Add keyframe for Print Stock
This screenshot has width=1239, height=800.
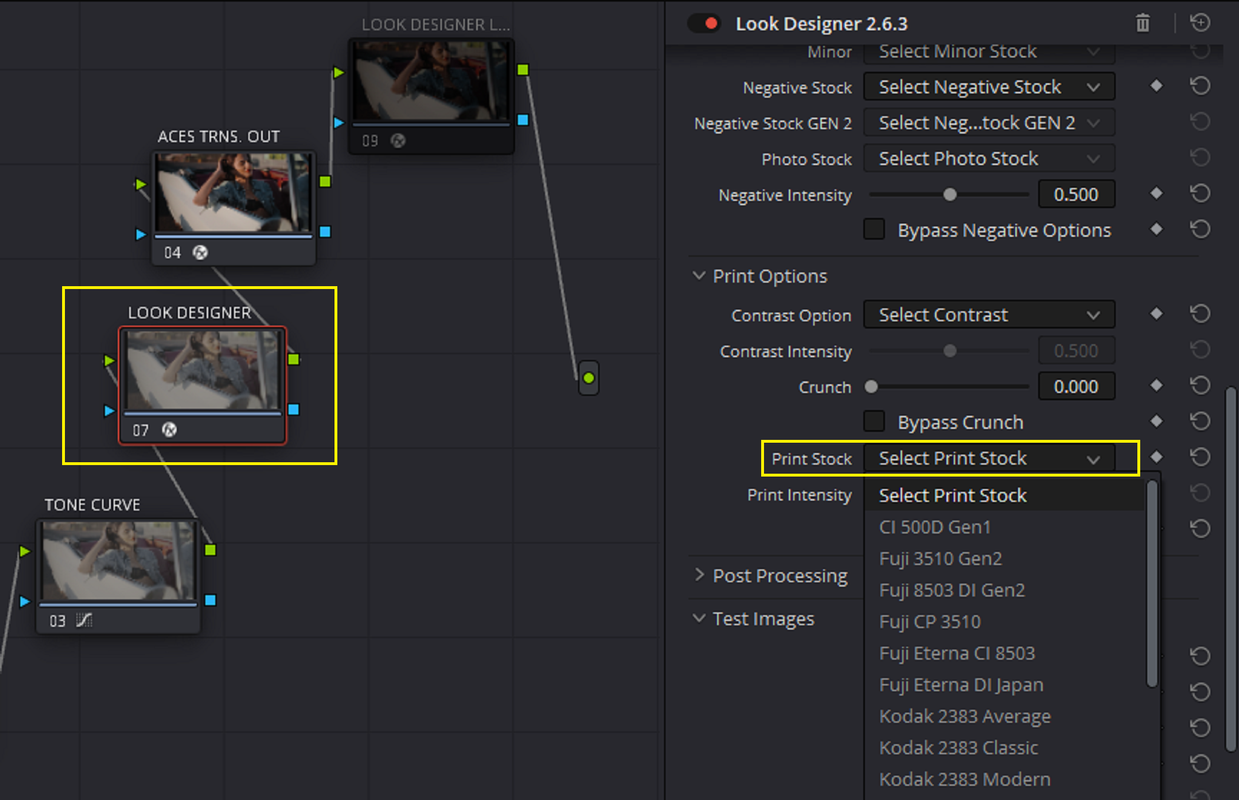1156,457
